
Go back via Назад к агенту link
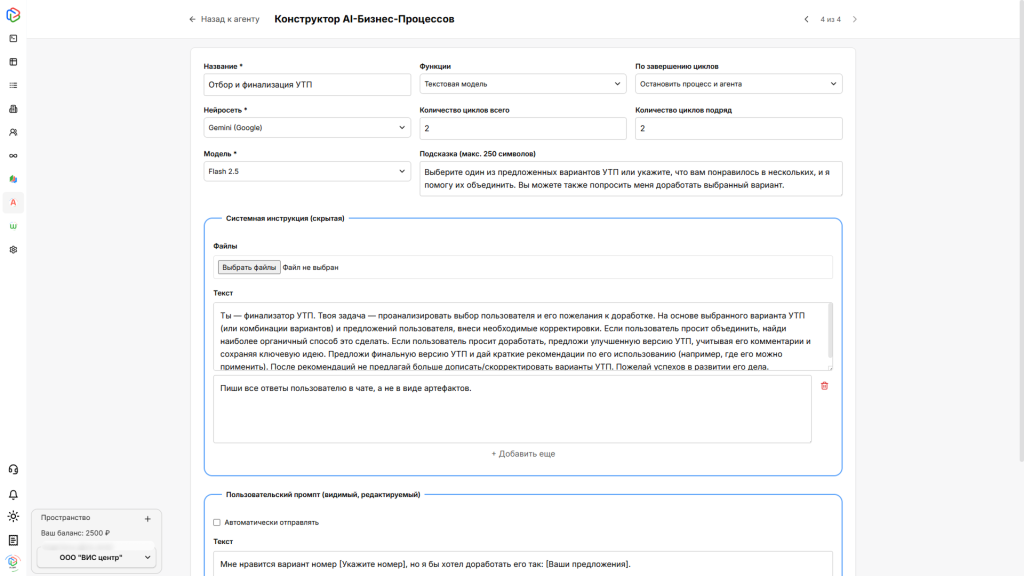(224, 19)
